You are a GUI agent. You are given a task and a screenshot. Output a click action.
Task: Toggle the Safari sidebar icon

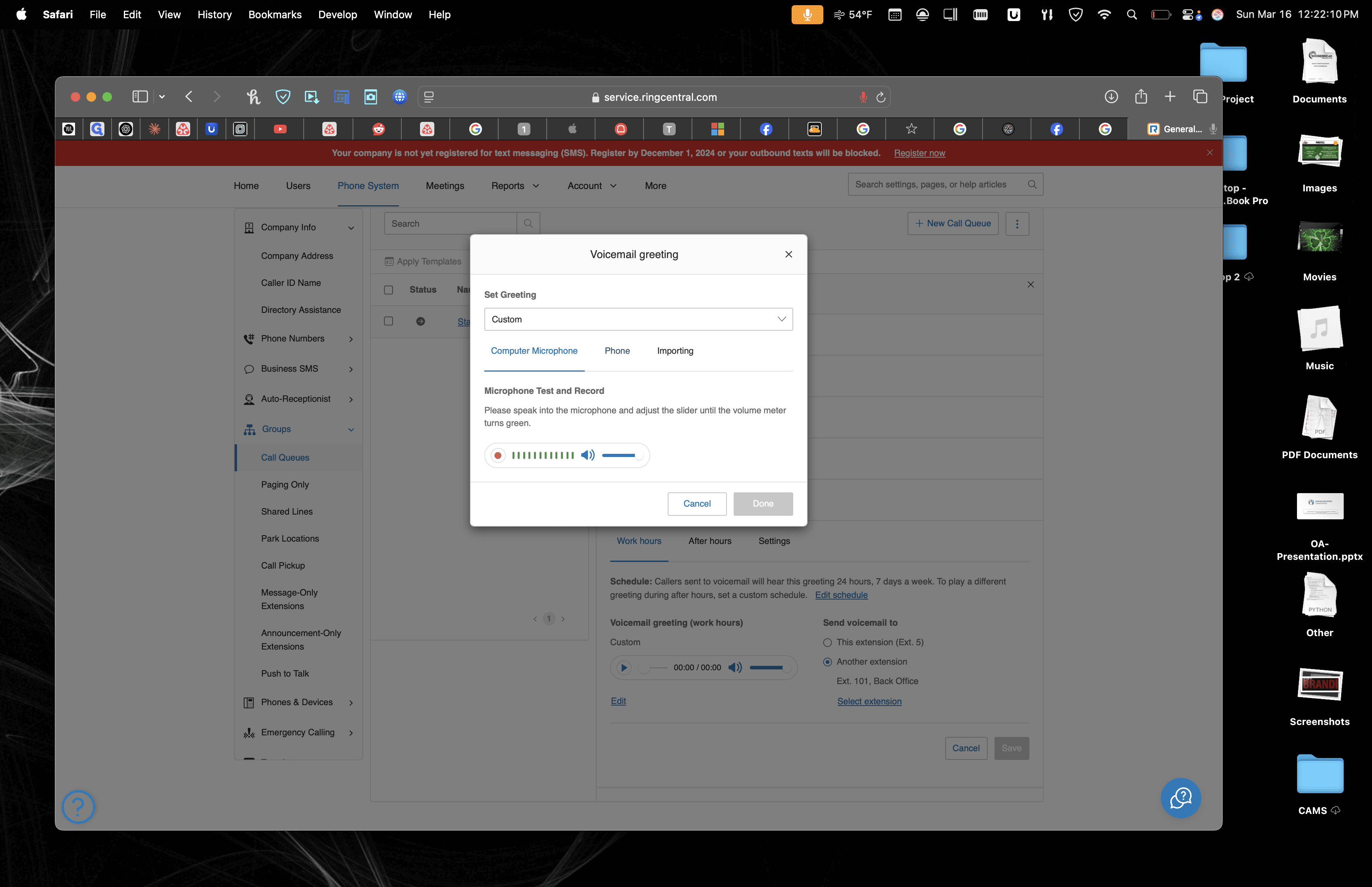[x=140, y=97]
